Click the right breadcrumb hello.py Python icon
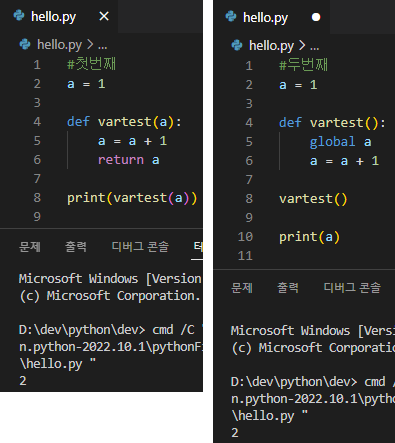Viewport: 395px width, 443px height. (x=237, y=45)
